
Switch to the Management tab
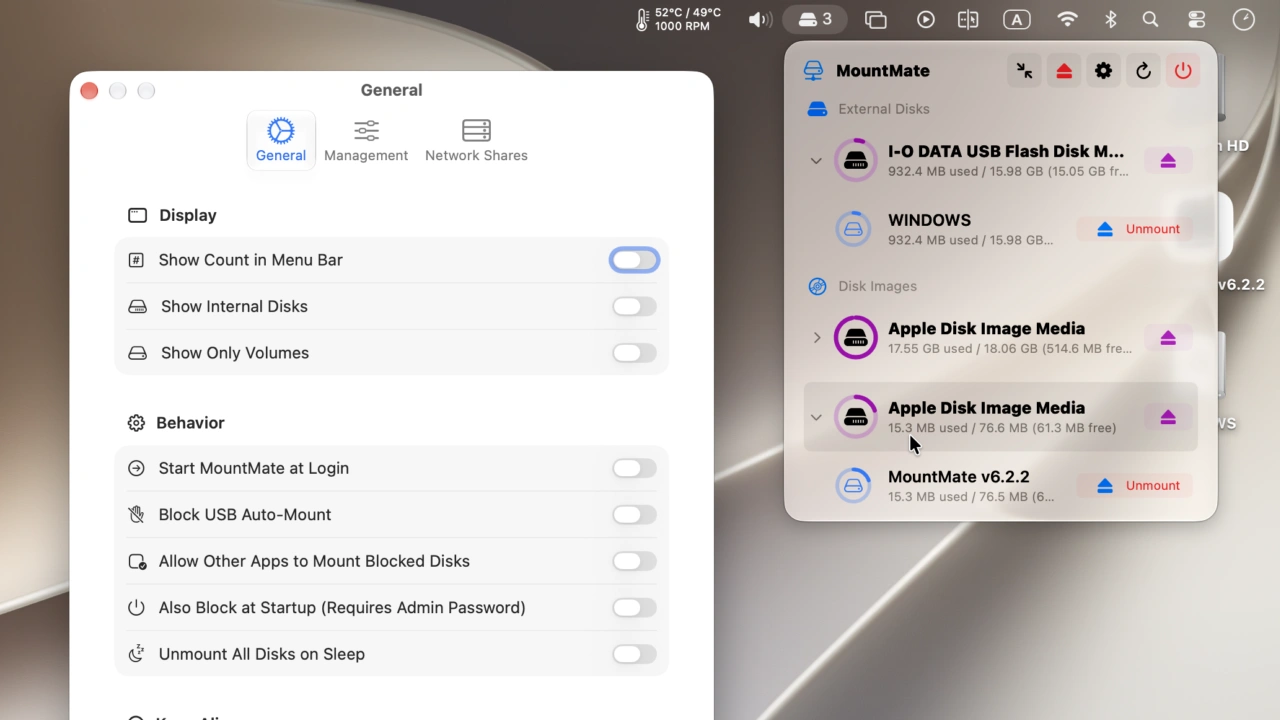[x=366, y=139]
